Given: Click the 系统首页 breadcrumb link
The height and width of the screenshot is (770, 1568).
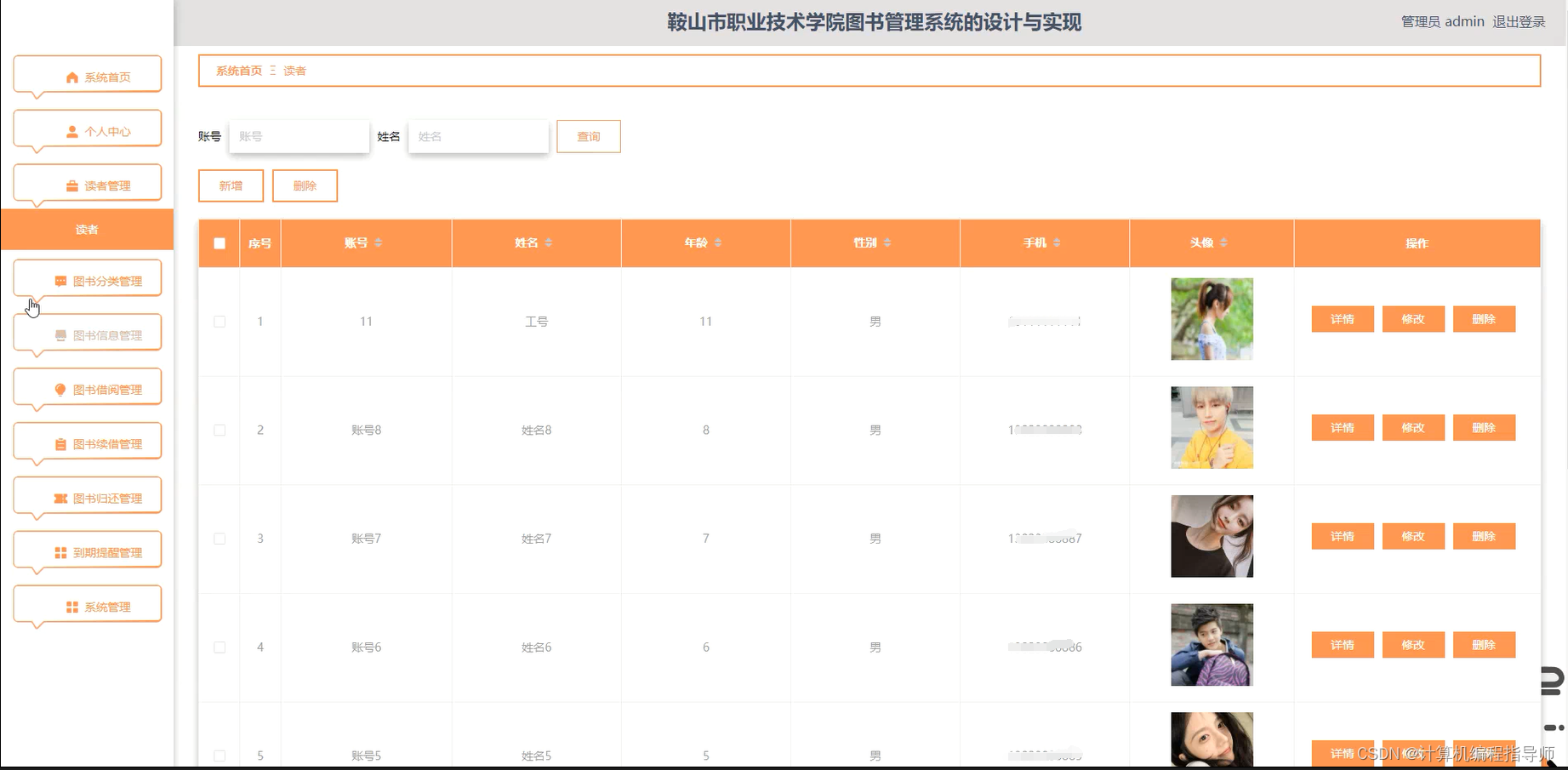Looking at the screenshot, I should (239, 71).
